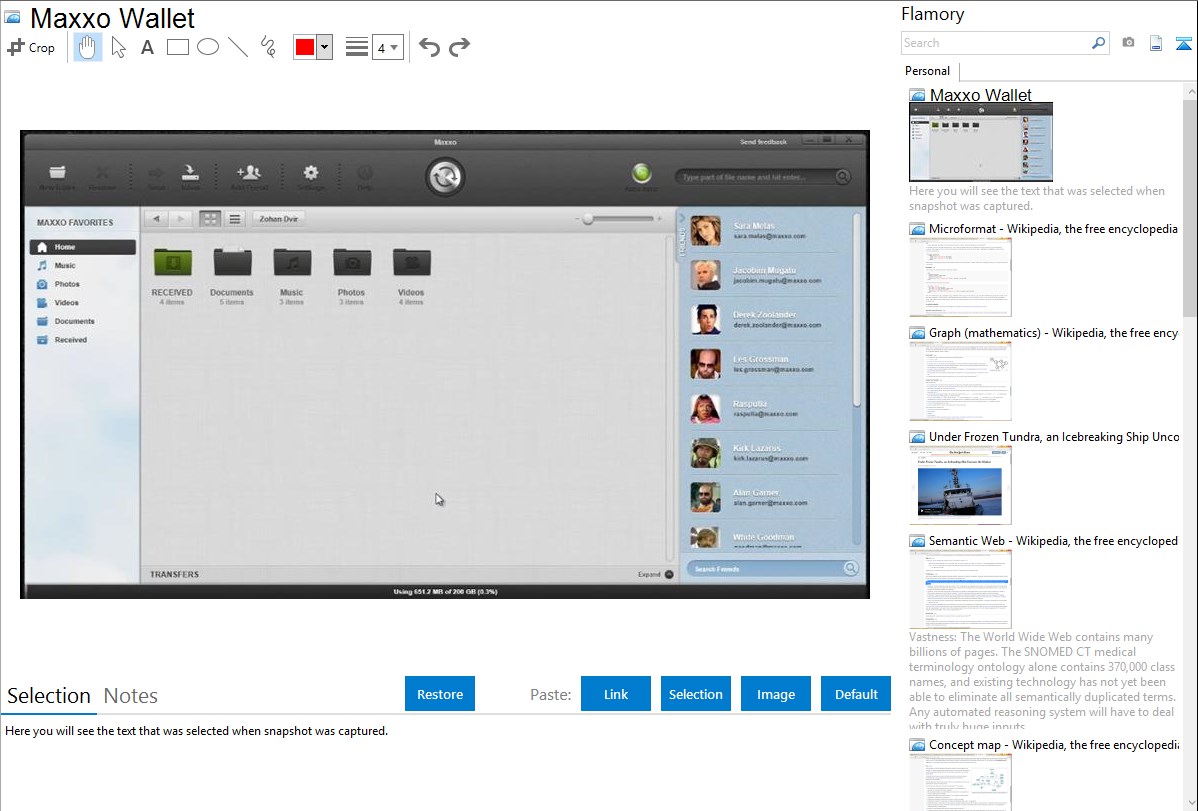This screenshot has width=1198, height=811.
Task: Select the freehand scribble tool
Action: [268, 47]
